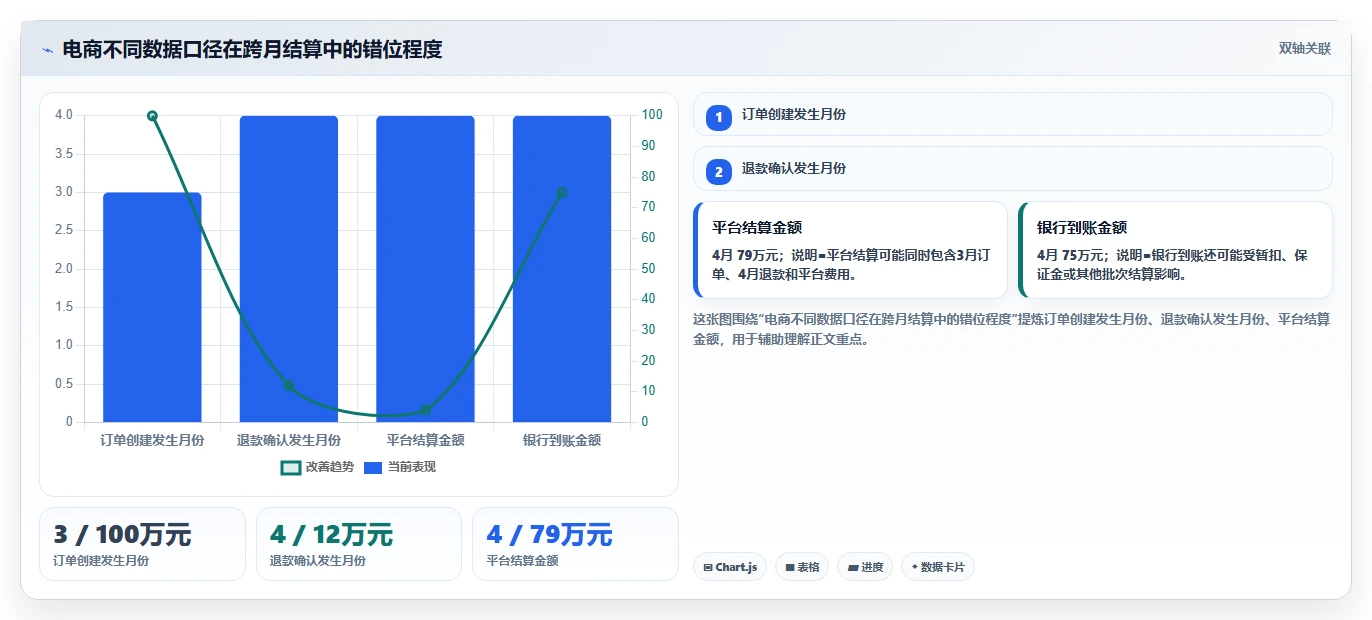Select step 1 订单创建发生月份 row
Image resolution: width=1372 pixels, height=620 pixels.
point(1012,114)
